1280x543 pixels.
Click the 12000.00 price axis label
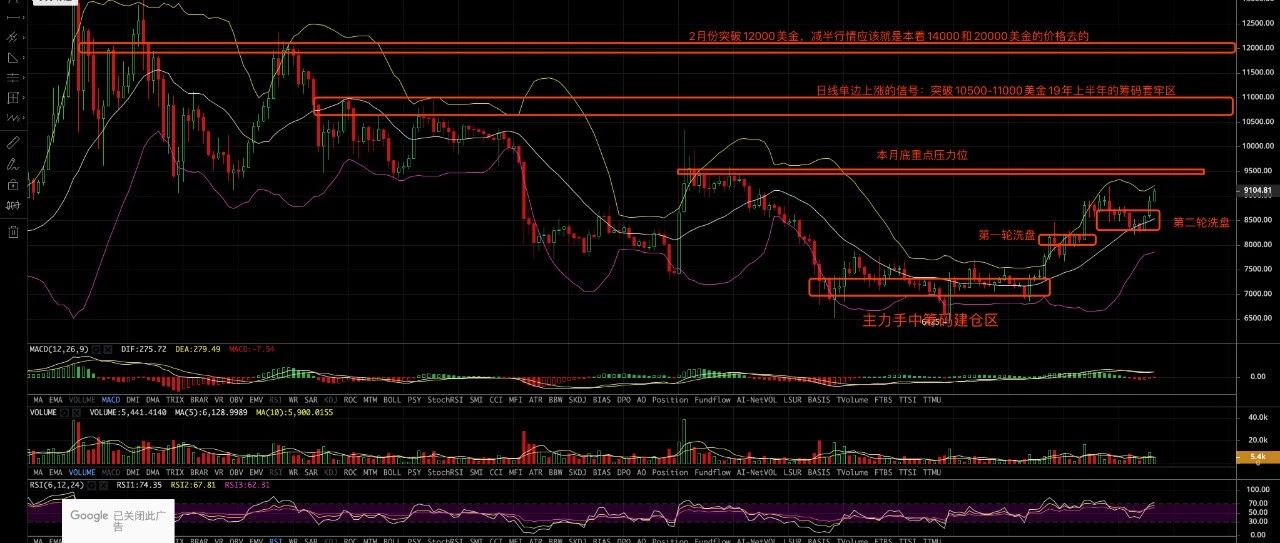pyautogui.click(x=1257, y=47)
